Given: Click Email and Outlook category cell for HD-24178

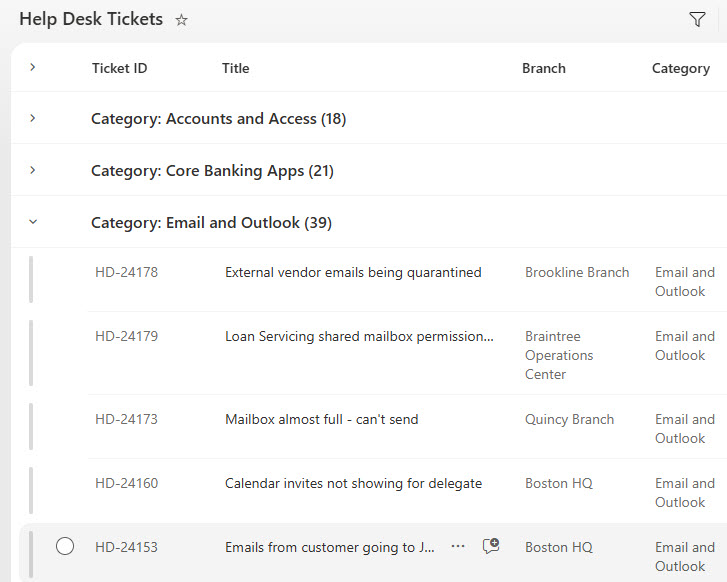Looking at the screenshot, I should (685, 281).
